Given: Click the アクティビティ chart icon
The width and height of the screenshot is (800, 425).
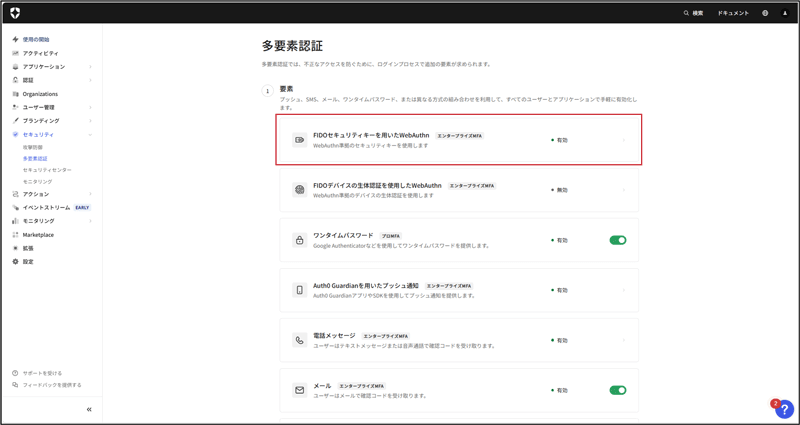Looking at the screenshot, I should (15, 53).
